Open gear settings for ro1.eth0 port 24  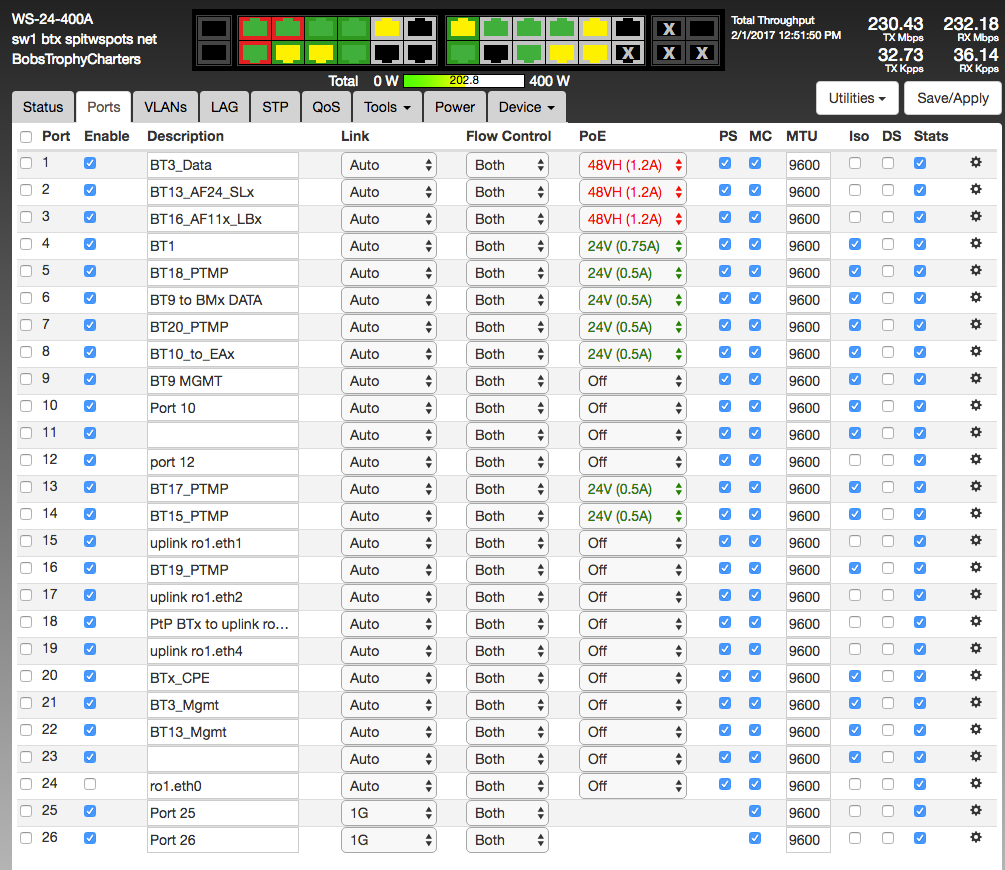pyautogui.click(x=976, y=784)
